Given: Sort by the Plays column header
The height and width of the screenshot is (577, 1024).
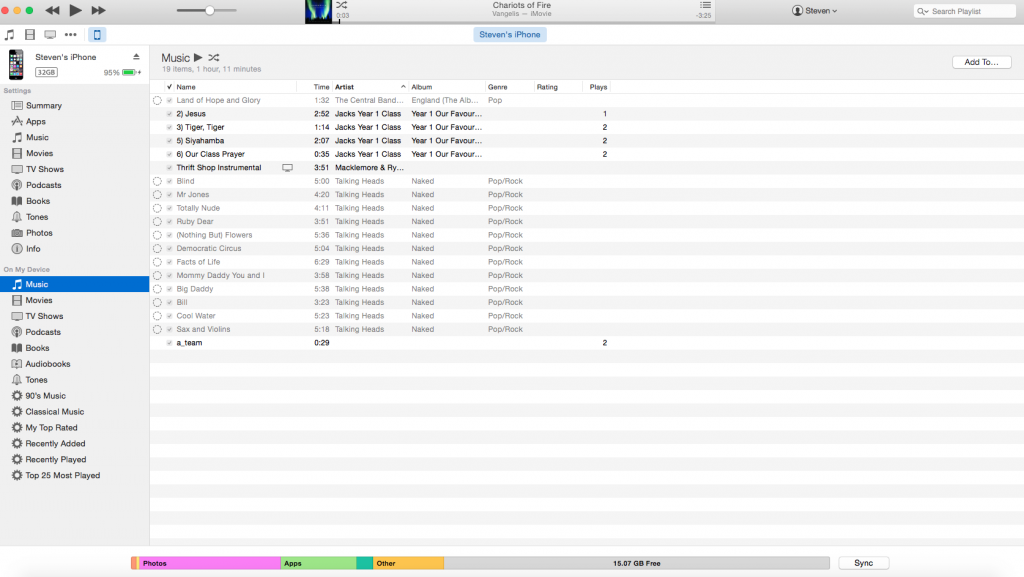Looking at the screenshot, I should [598, 87].
